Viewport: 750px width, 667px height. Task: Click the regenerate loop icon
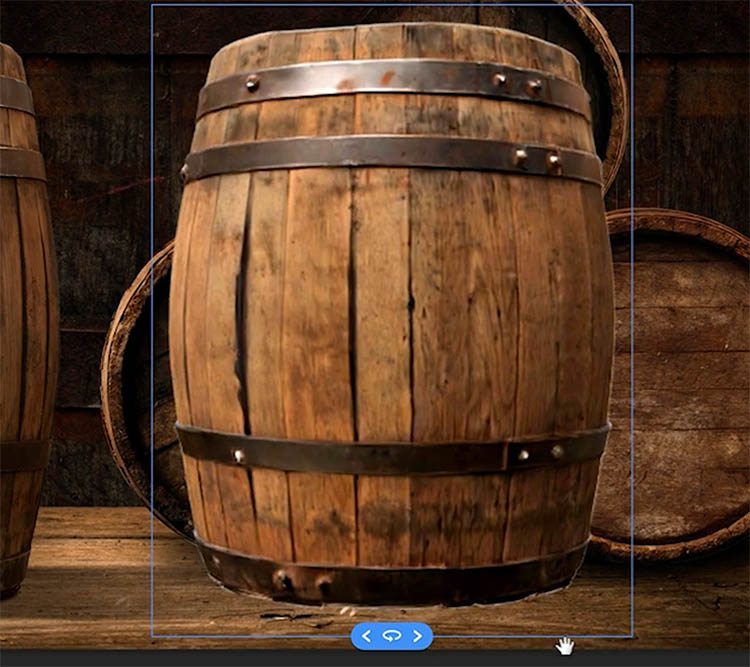392,635
